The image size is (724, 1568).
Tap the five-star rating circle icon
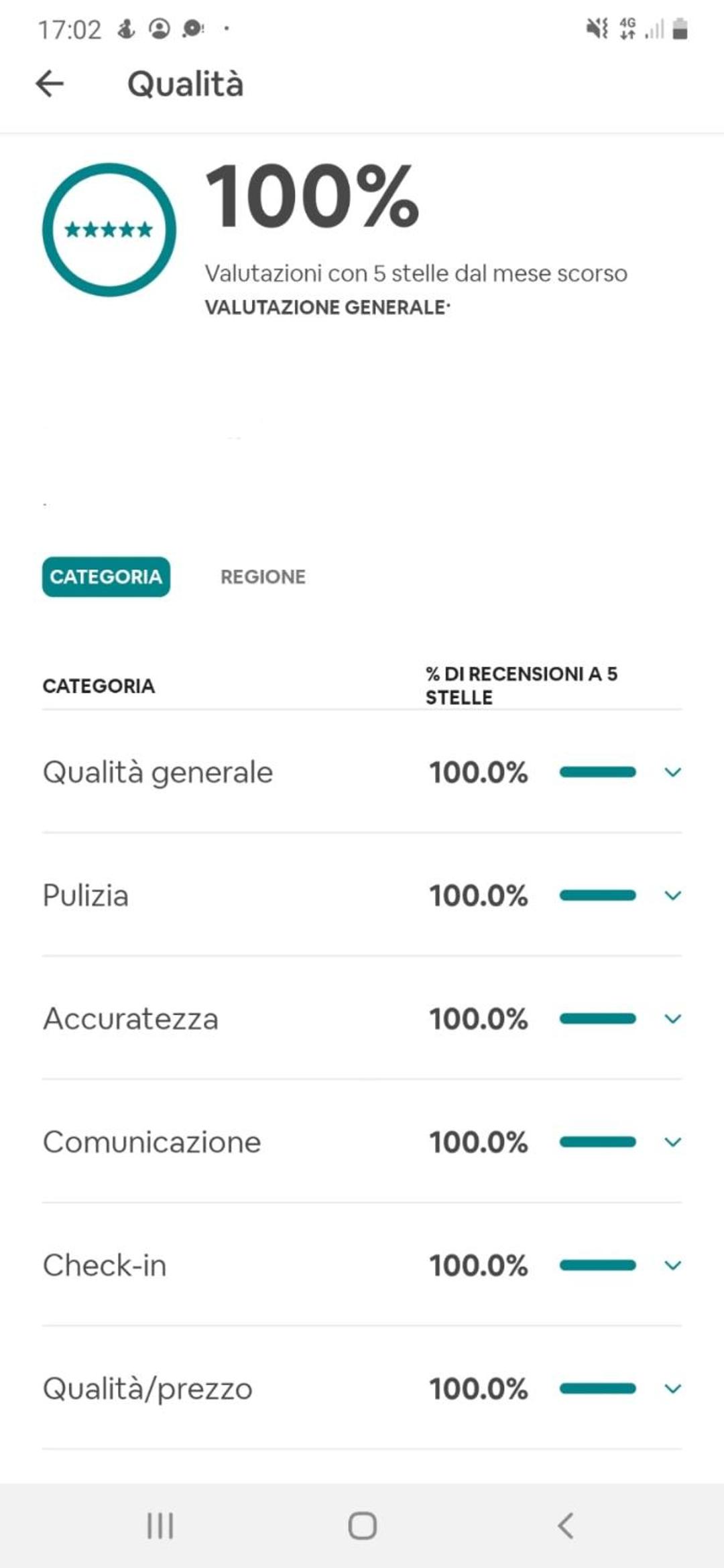(x=109, y=230)
